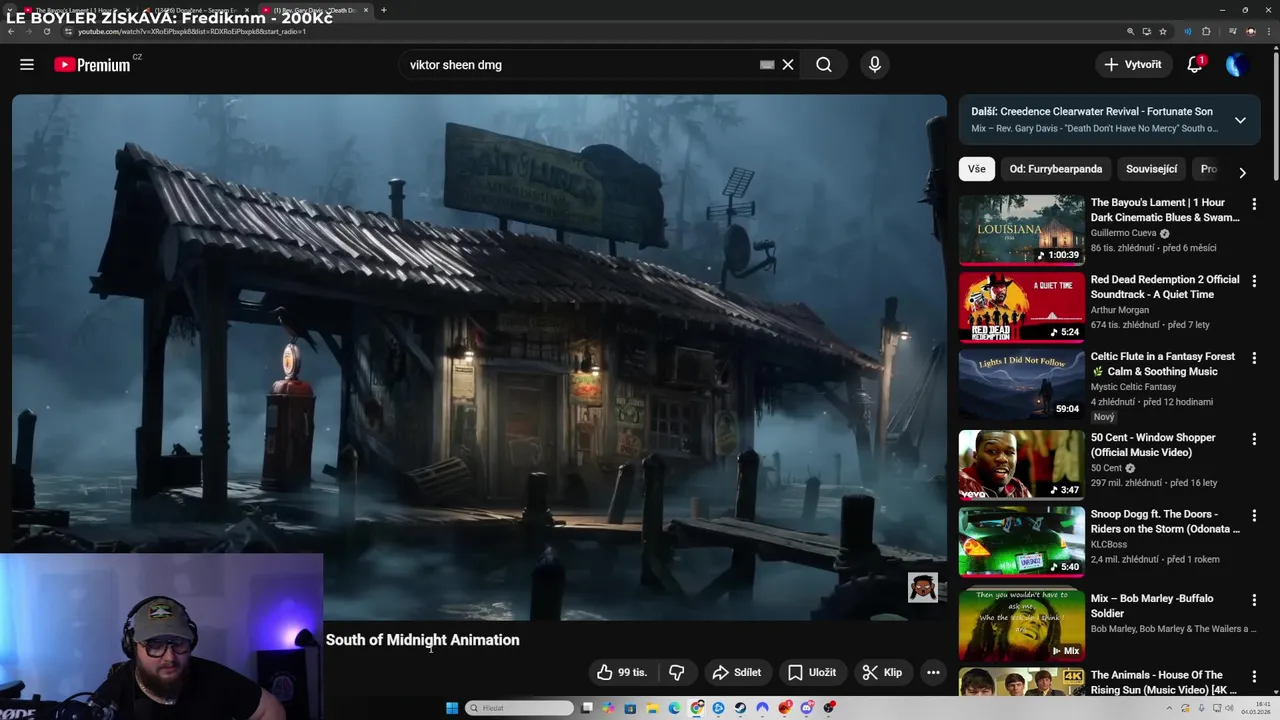Open options for Red Dead Redemption 2 soundtrack
The height and width of the screenshot is (720, 1280).
point(1254,281)
